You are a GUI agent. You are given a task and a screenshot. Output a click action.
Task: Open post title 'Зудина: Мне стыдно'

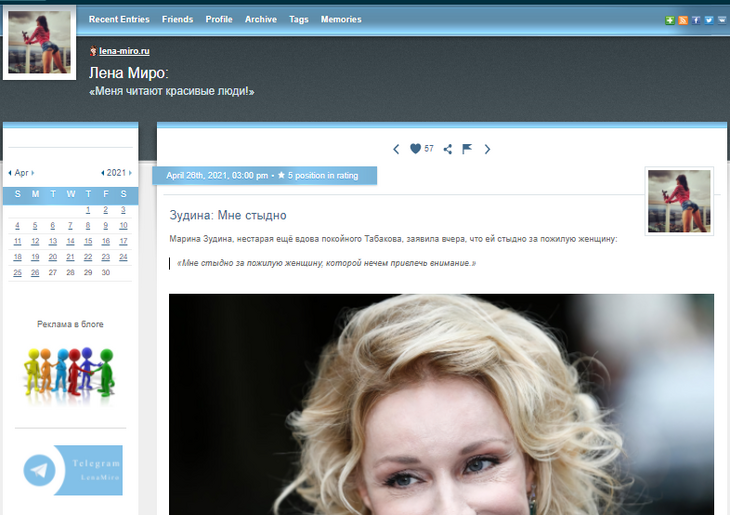coord(229,215)
